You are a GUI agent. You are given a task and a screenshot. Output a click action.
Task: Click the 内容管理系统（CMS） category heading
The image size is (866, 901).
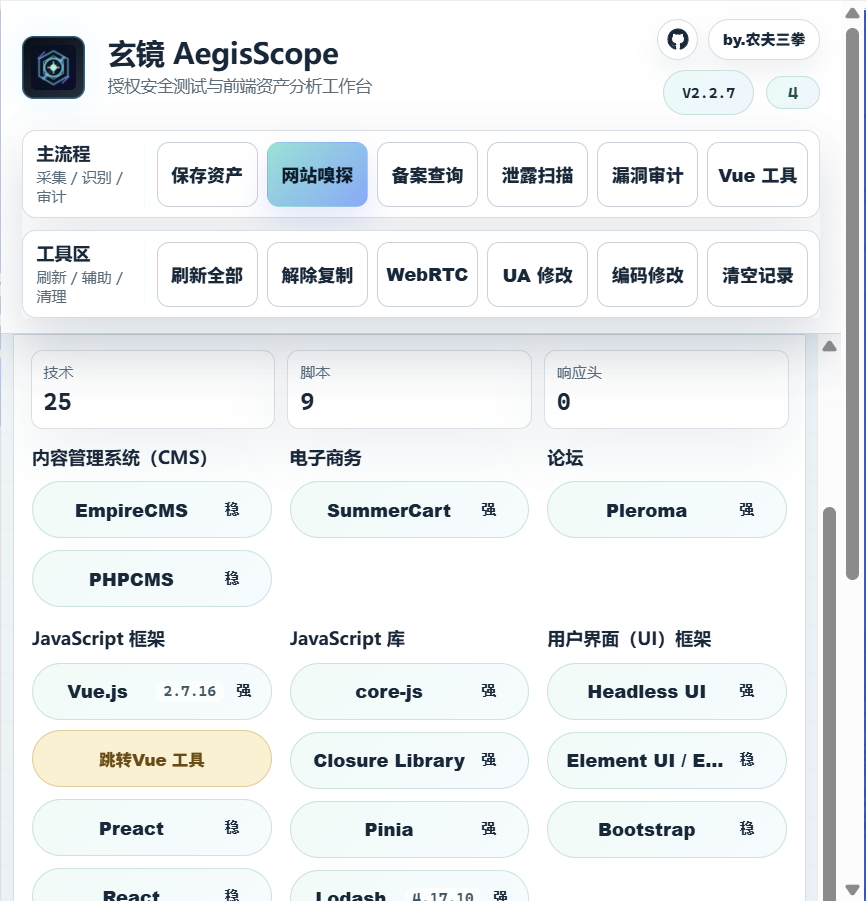pyautogui.click(x=120, y=458)
